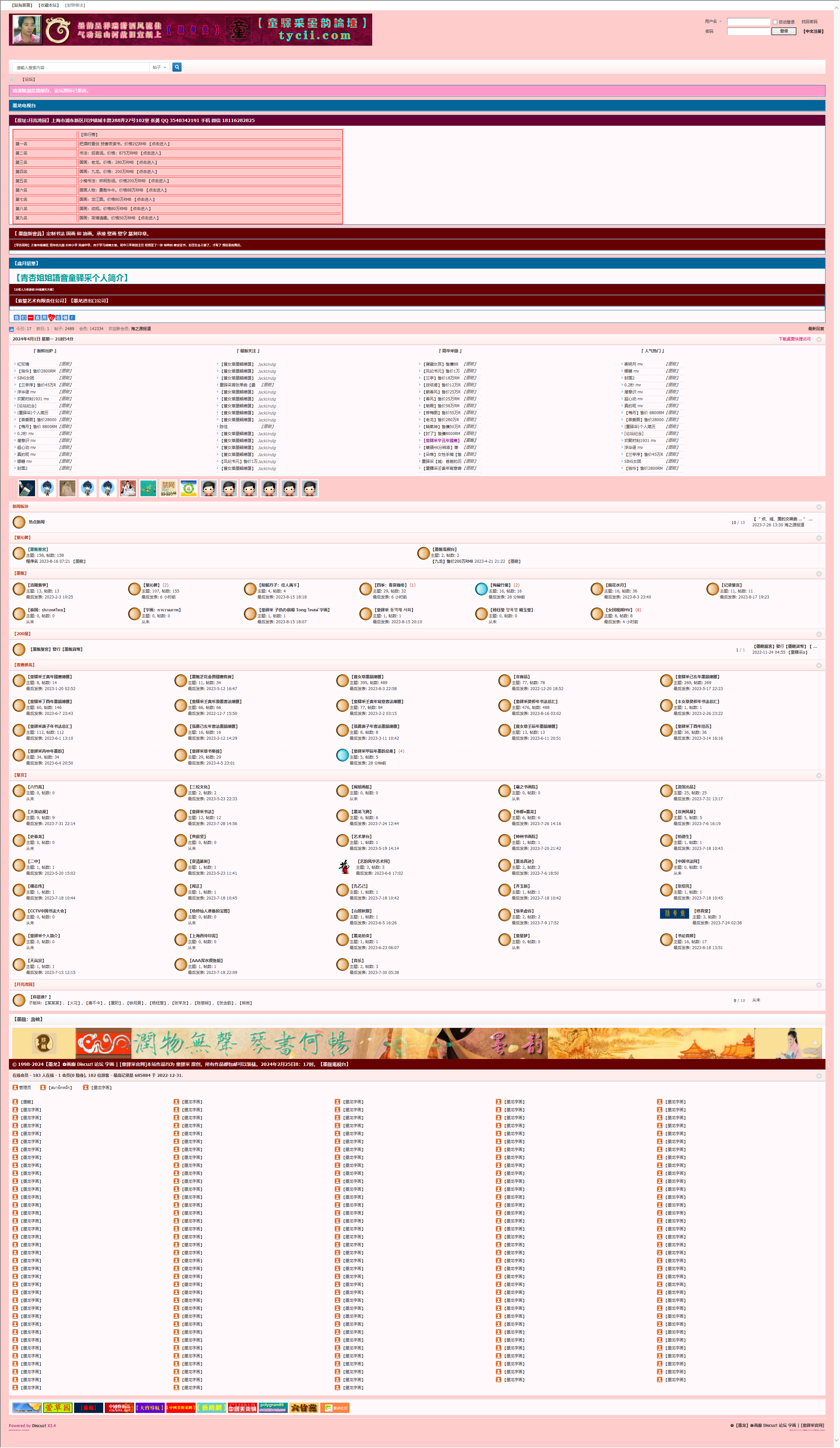Click the search content input field

(80, 68)
